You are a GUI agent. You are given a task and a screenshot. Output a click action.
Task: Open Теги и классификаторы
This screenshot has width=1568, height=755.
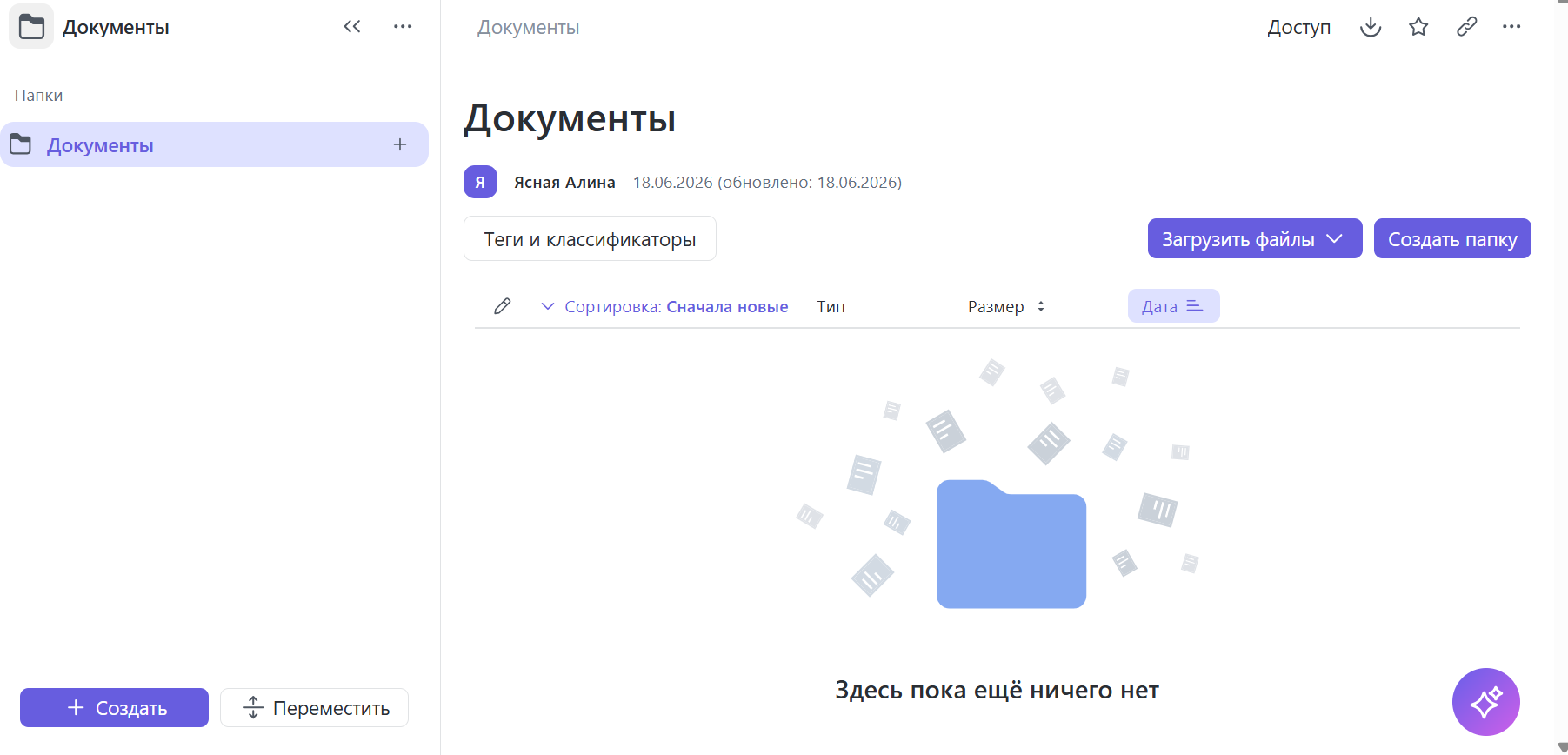point(590,239)
